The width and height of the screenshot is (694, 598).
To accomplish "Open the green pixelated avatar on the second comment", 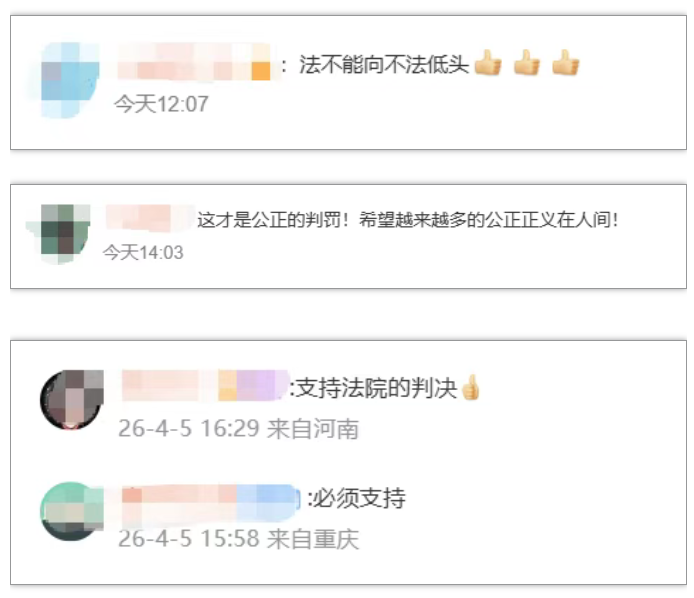I will [66, 234].
